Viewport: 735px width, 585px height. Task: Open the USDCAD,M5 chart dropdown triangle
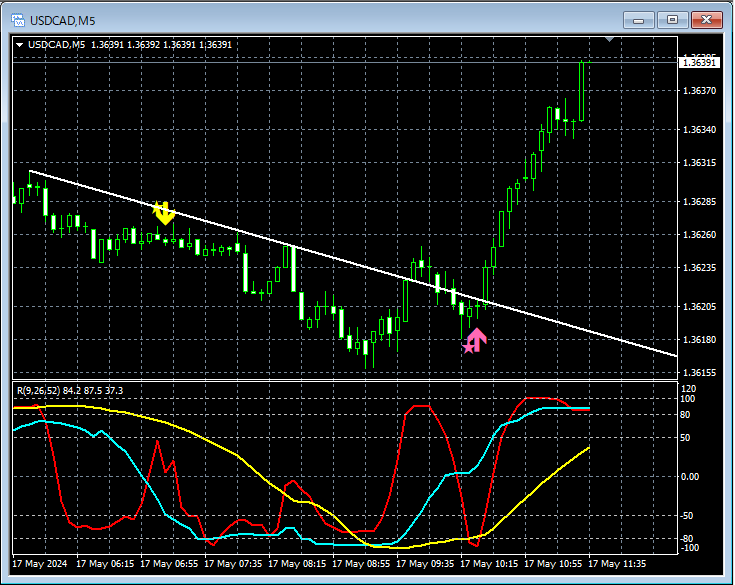tap(19, 44)
